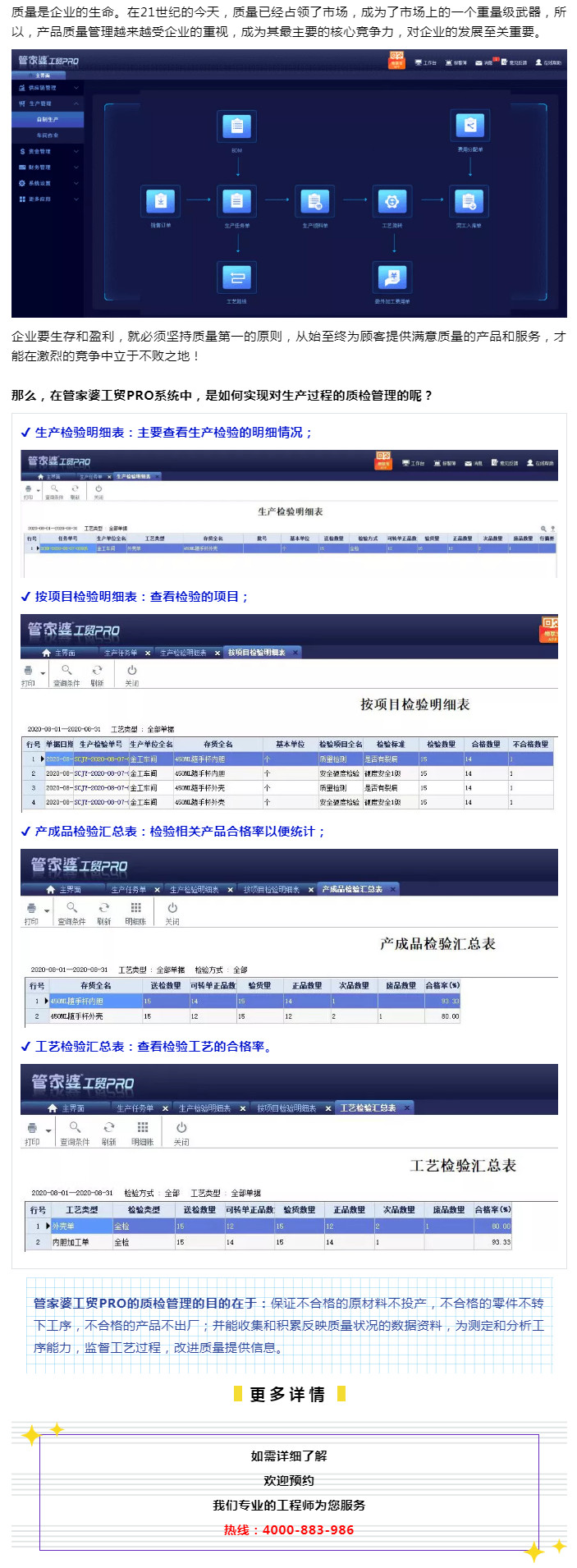Click the orange QR code icon in the main interface header

396,61
